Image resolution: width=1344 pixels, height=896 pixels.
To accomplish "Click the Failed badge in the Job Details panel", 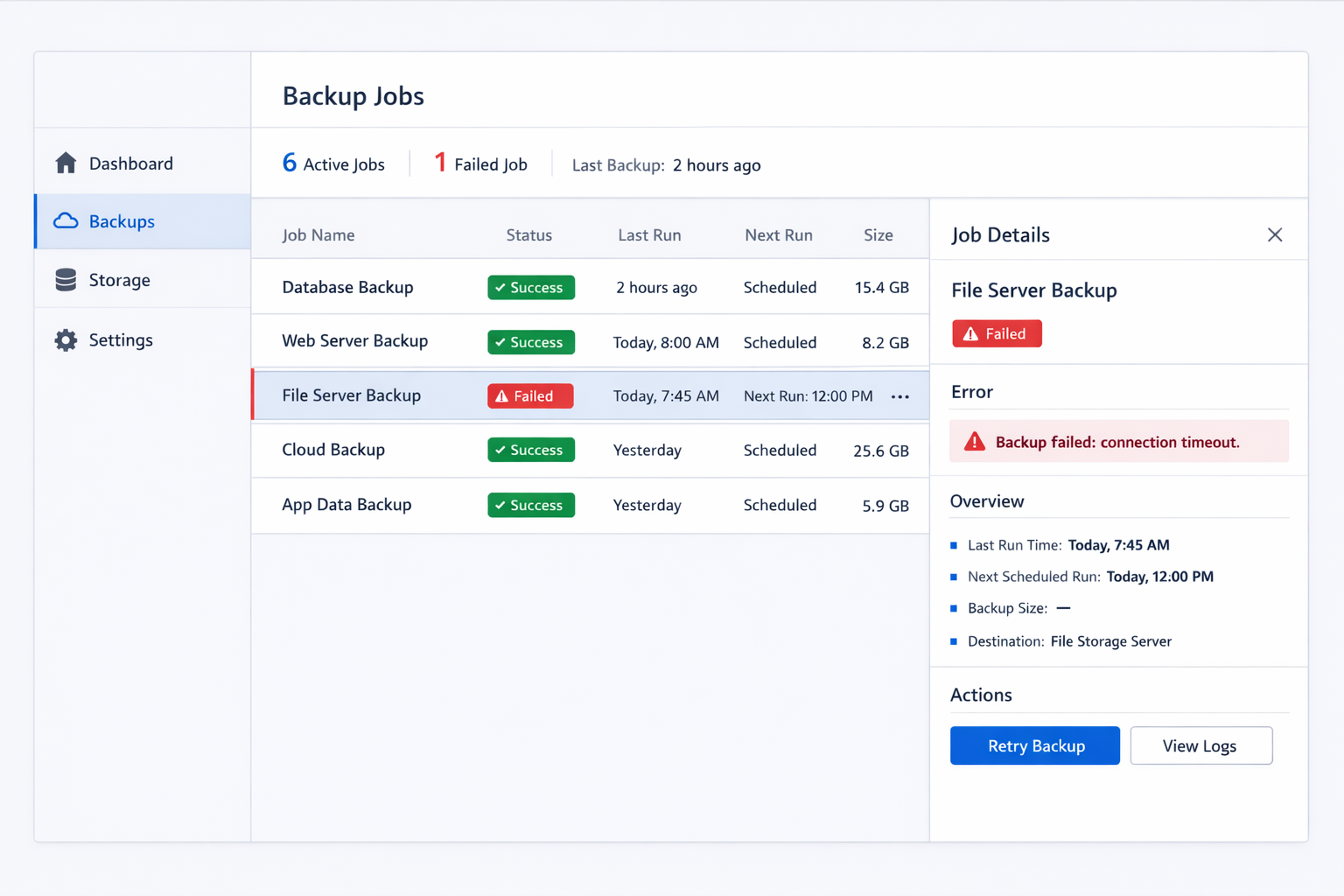I will 997,333.
